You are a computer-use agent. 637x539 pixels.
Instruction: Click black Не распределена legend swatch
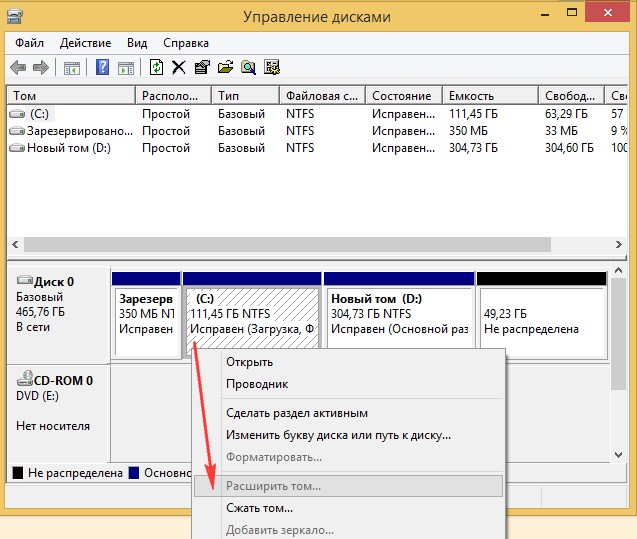(18, 473)
